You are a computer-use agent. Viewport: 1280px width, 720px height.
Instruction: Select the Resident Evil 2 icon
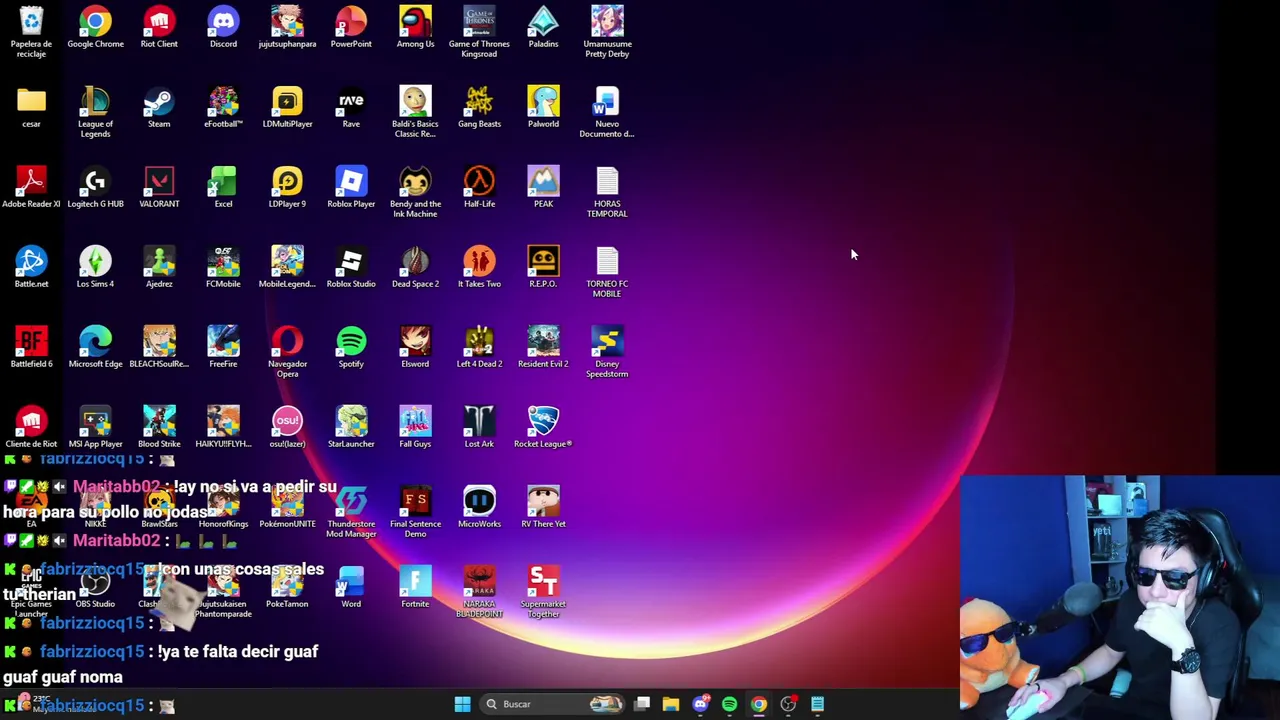click(543, 347)
